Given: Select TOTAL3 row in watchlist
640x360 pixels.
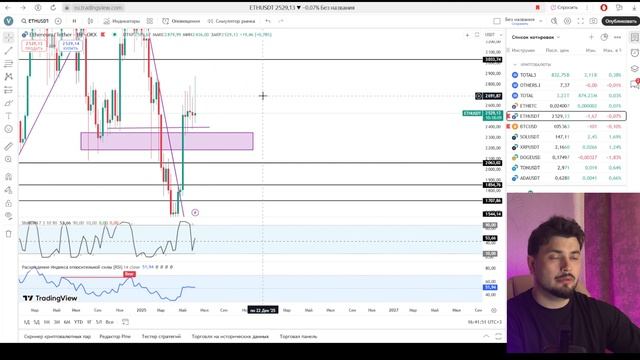Looking at the screenshot, I should click(x=566, y=75).
